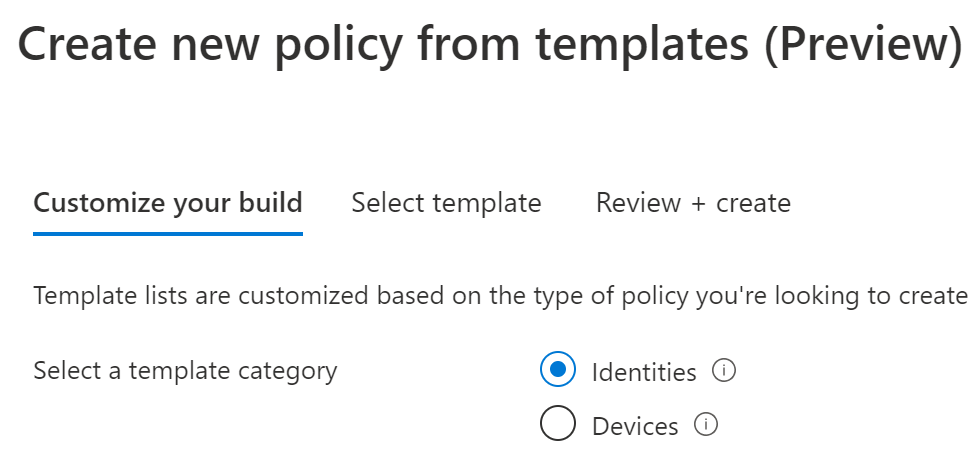The height and width of the screenshot is (463, 978).
Task: Choose the Devices radio button
Action: [558, 425]
